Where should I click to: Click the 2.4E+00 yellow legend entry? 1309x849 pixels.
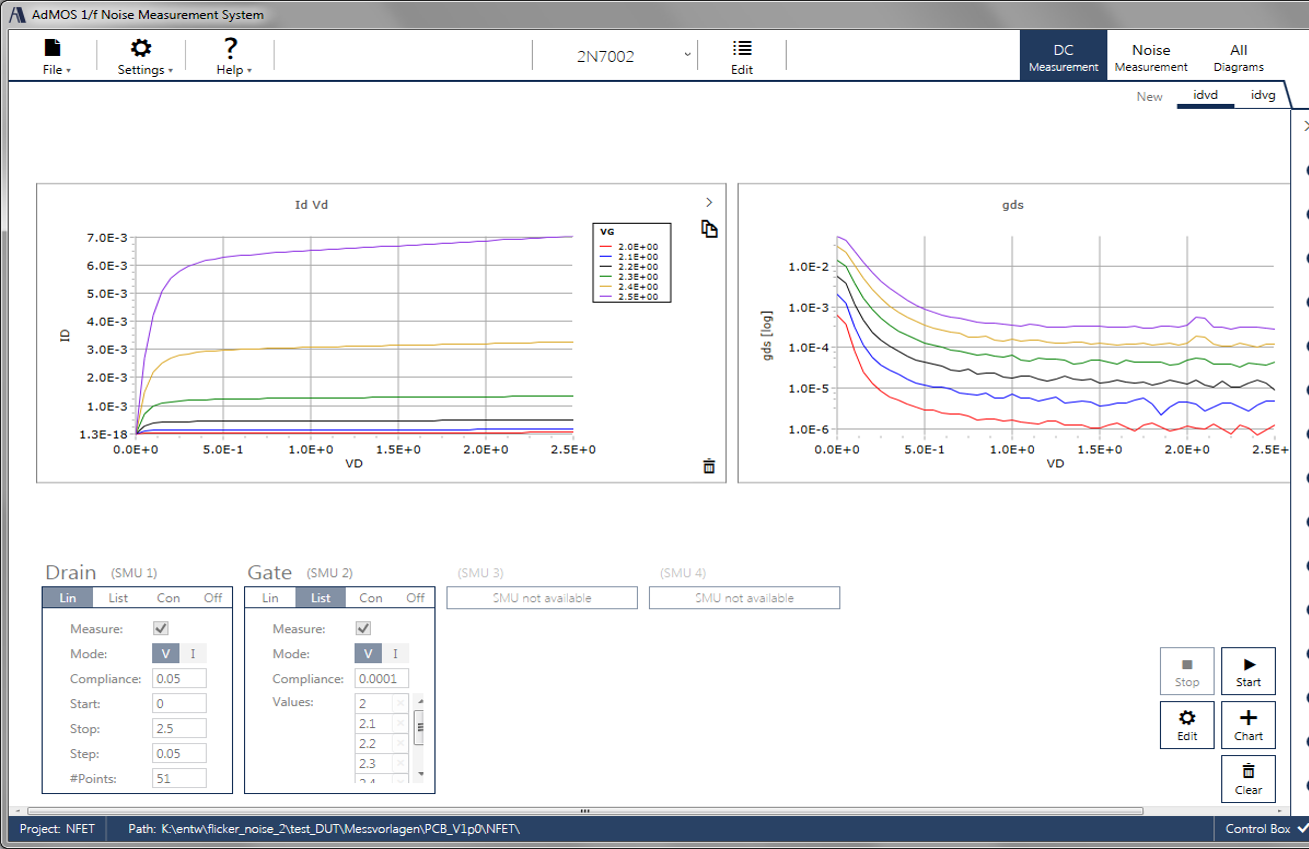[629, 287]
